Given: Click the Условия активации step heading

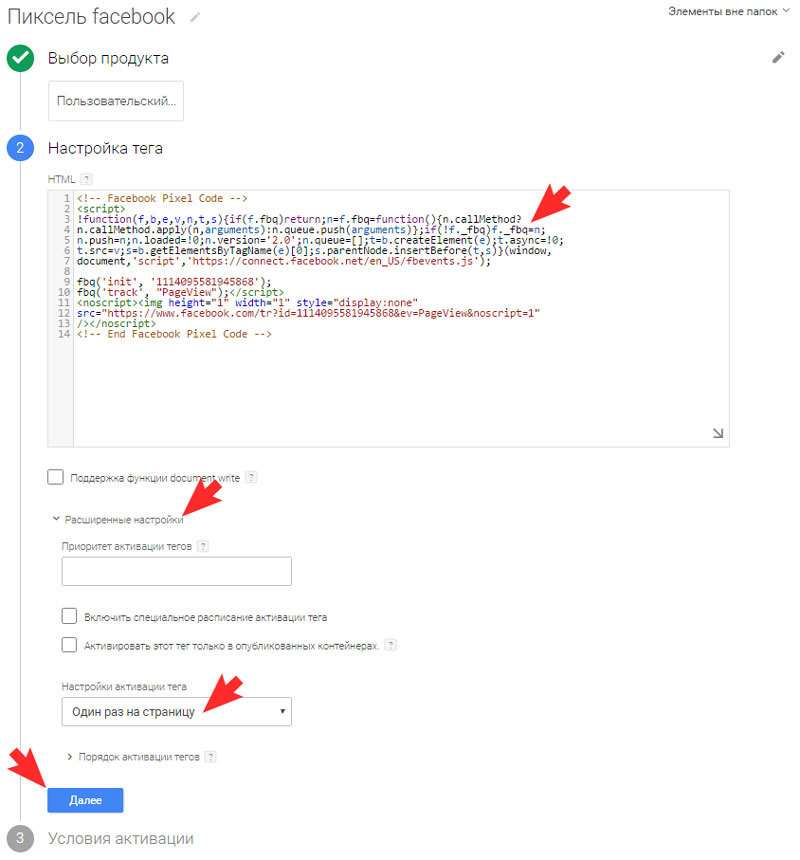Looking at the screenshot, I should pyautogui.click(x=121, y=839).
